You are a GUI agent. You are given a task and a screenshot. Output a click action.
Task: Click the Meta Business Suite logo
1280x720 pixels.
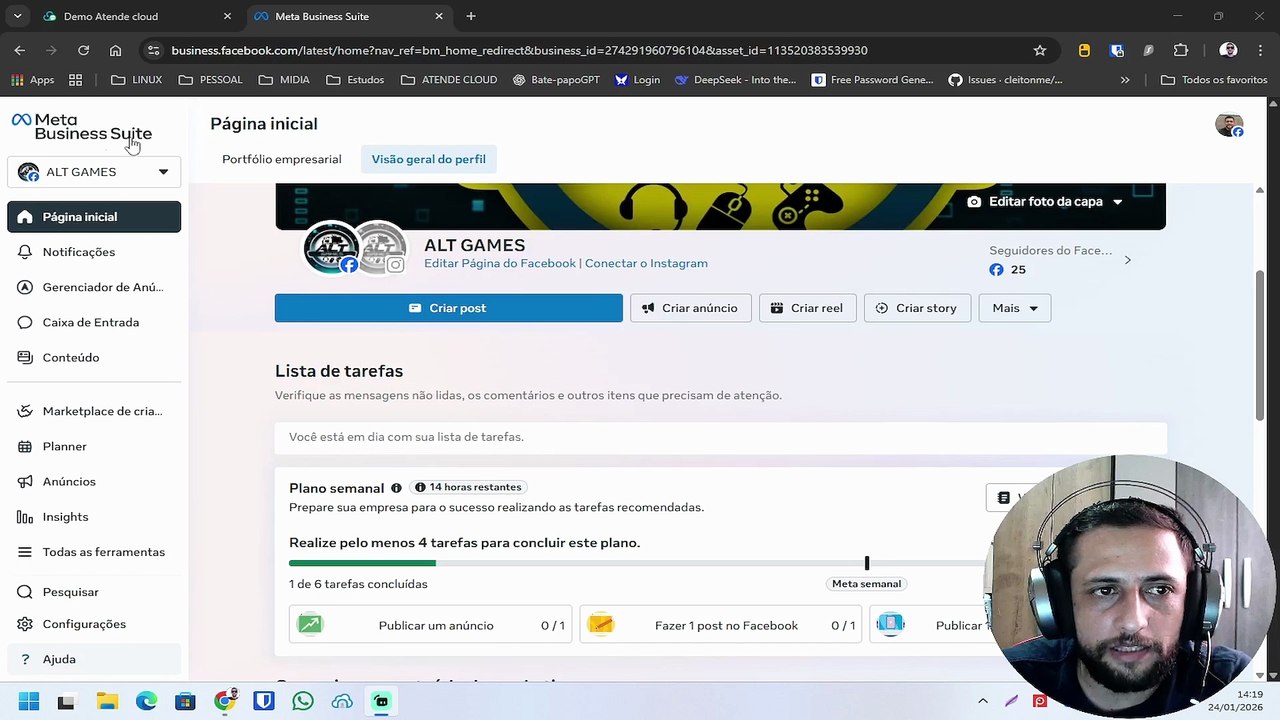(x=82, y=126)
